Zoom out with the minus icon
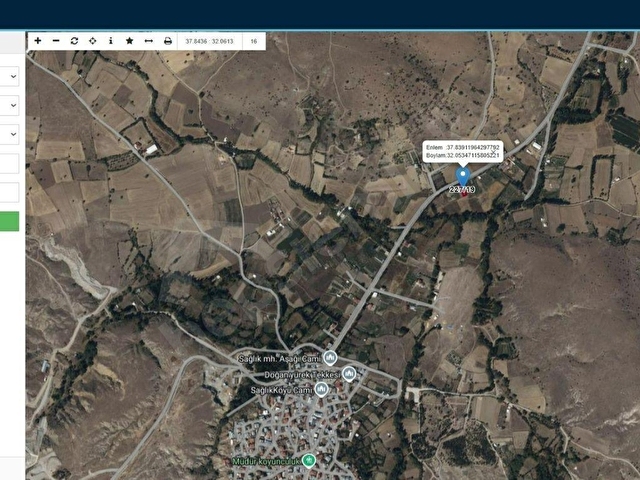640x480 pixels. coord(56,41)
